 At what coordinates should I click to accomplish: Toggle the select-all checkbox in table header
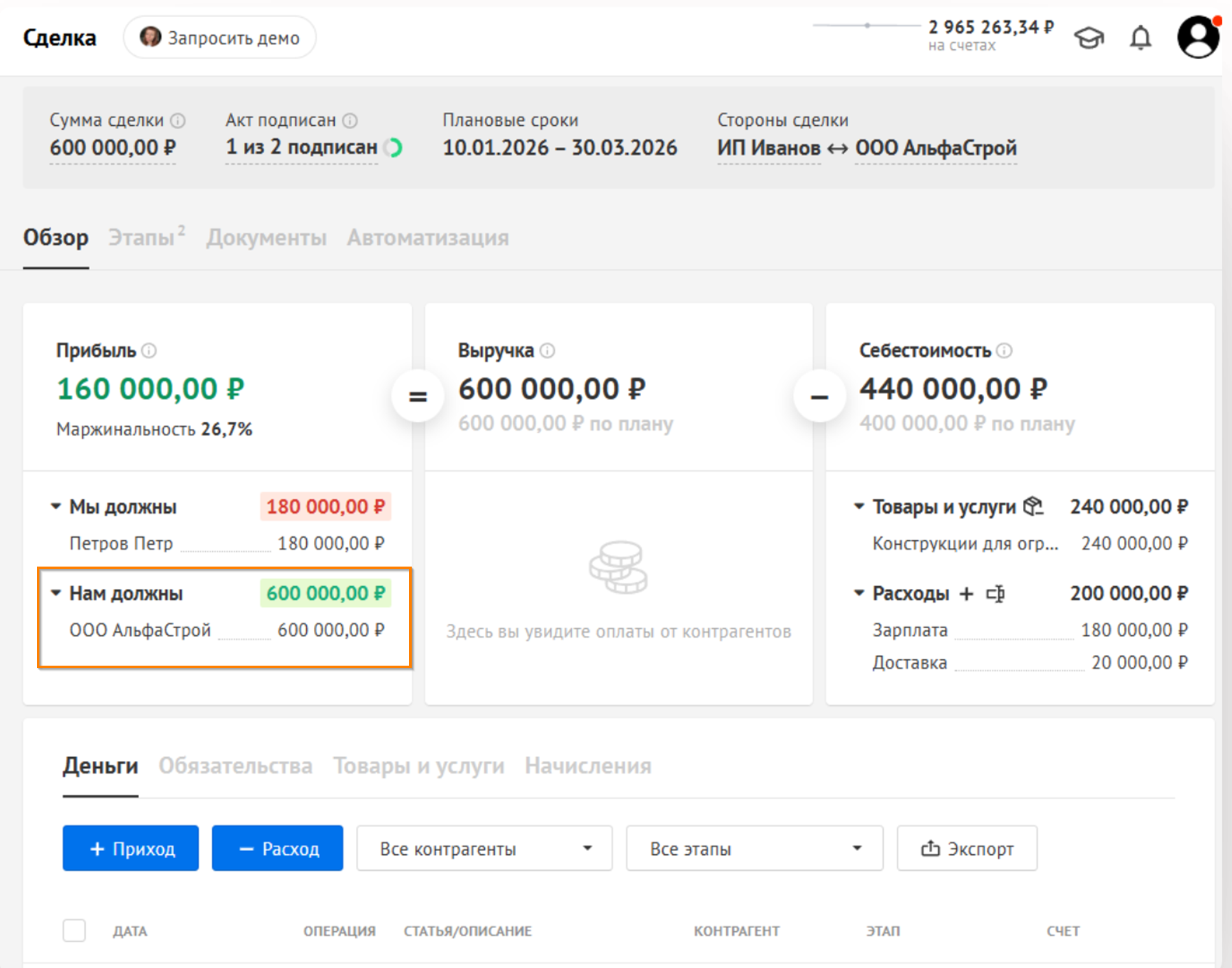74,931
